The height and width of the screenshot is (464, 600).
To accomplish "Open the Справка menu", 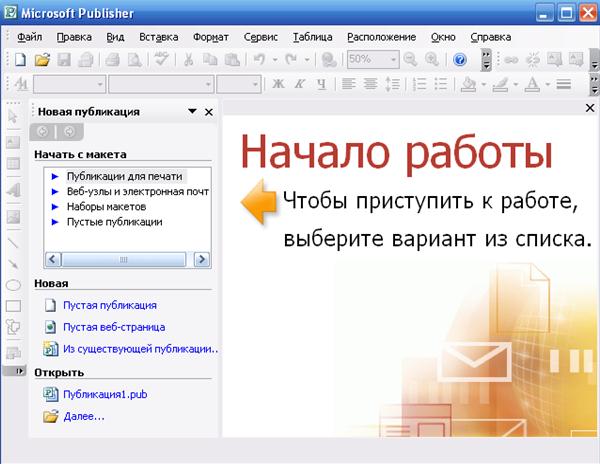I will [491, 37].
